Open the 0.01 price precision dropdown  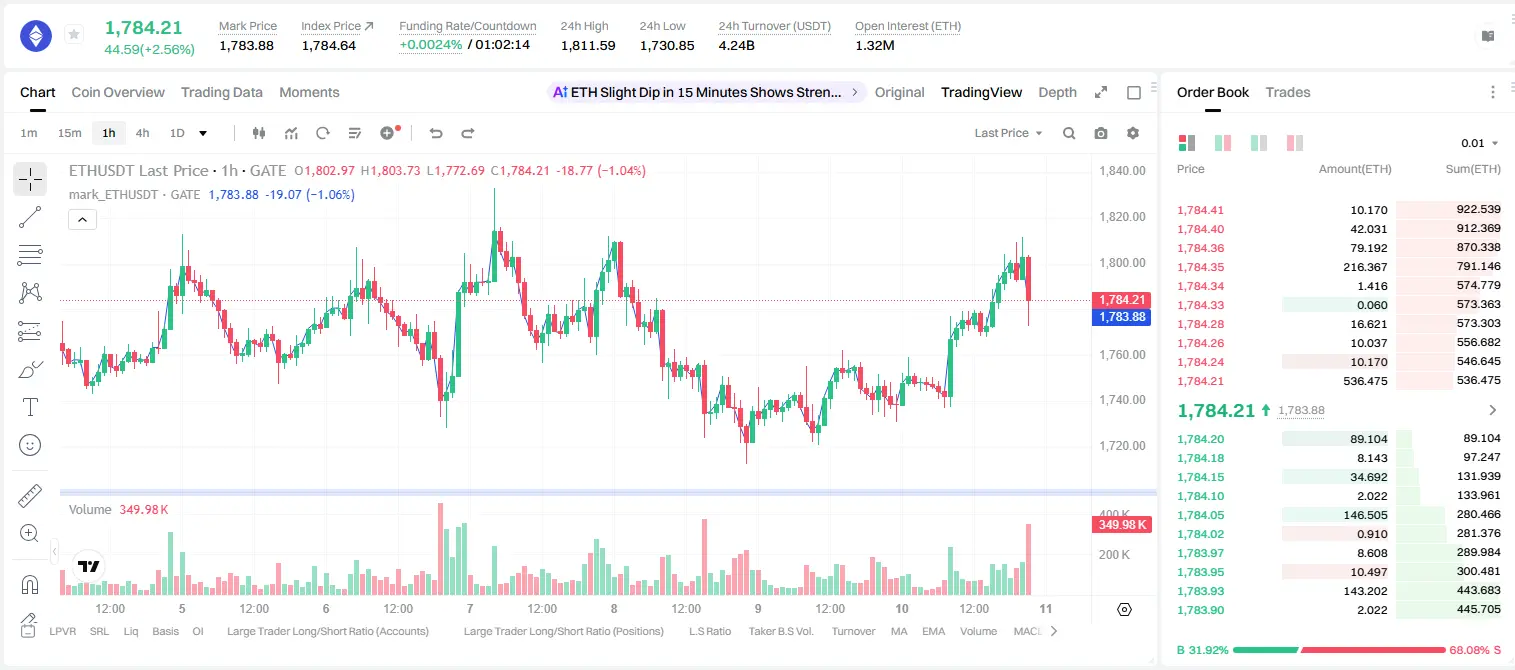pos(1480,143)
